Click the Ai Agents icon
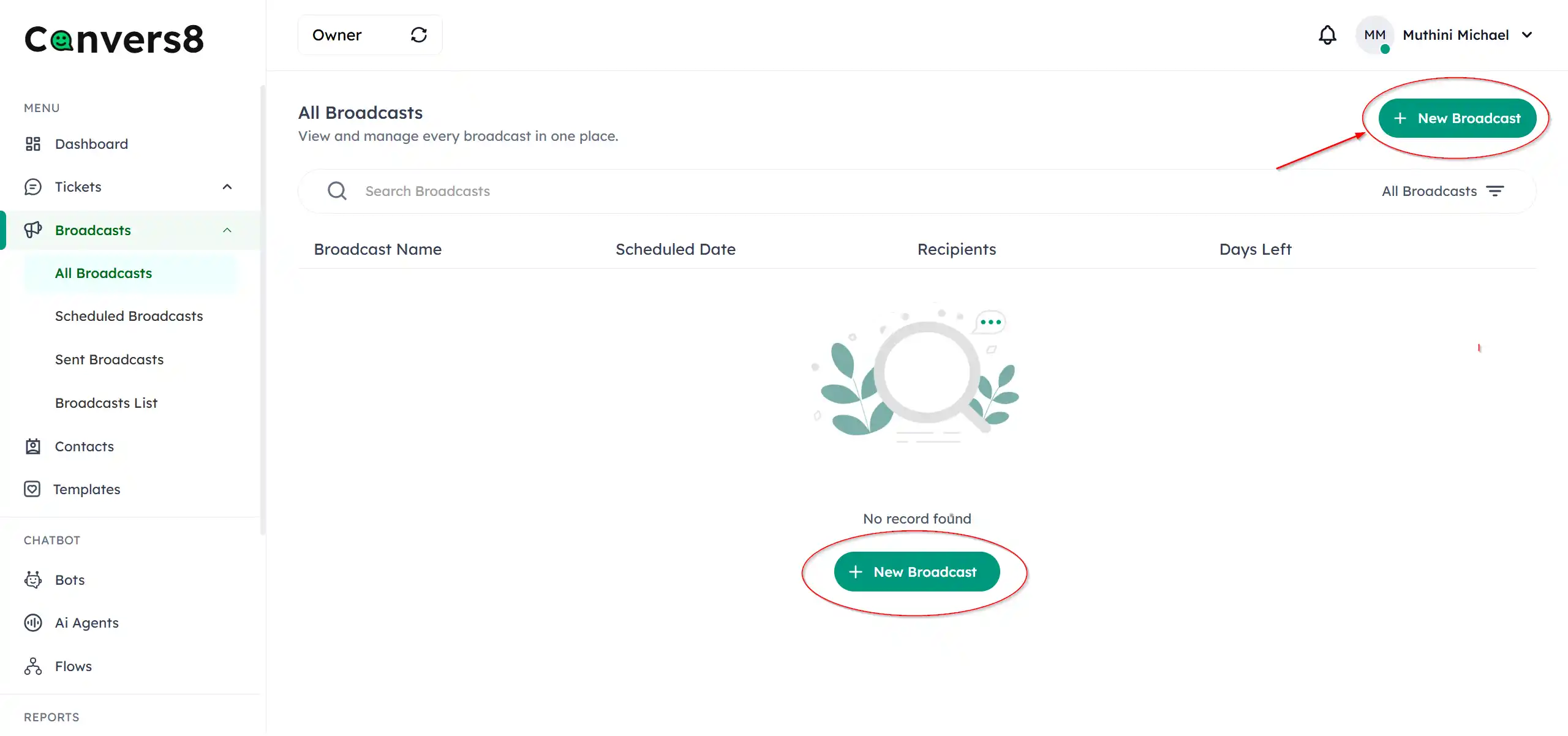The width and height of the screenshot is (1568, 736). 32,623
